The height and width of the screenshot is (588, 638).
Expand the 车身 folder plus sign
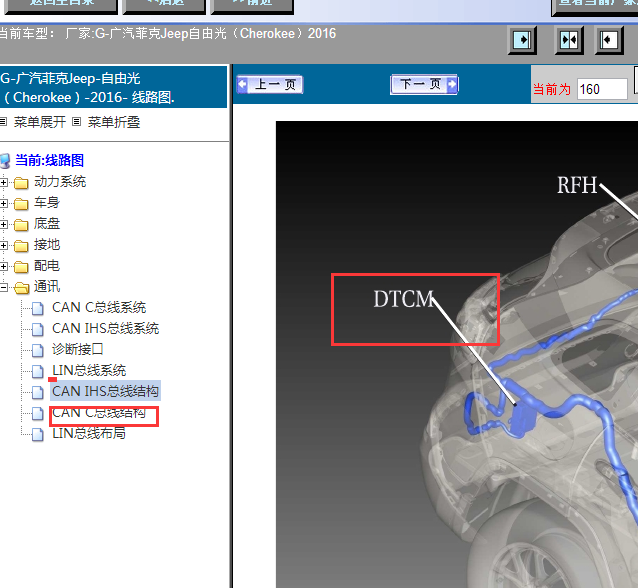coord(4,203)
